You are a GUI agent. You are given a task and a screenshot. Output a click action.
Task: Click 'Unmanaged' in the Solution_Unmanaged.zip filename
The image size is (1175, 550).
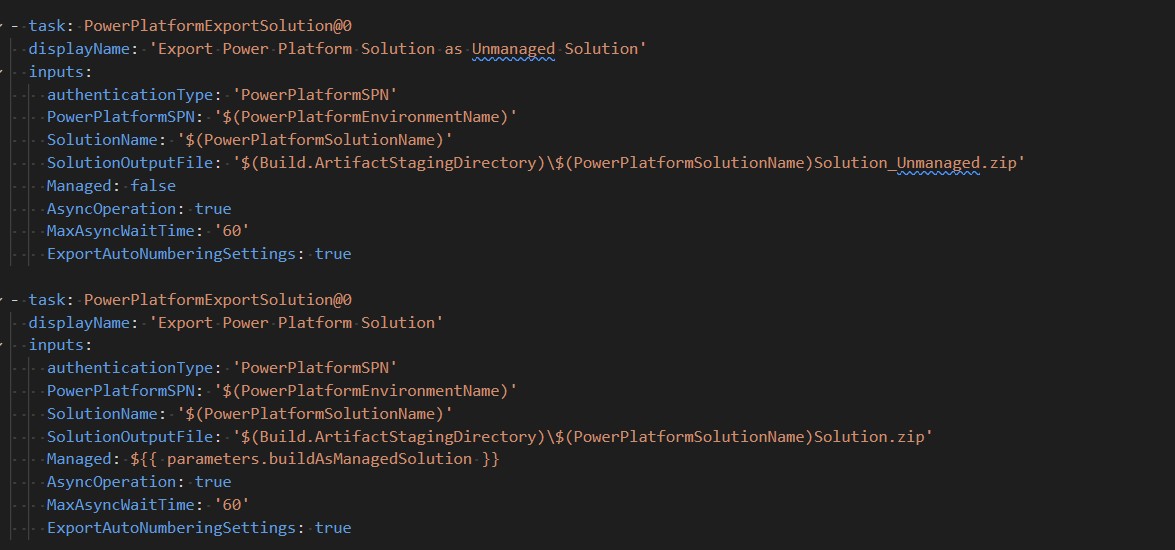(939, 163)
